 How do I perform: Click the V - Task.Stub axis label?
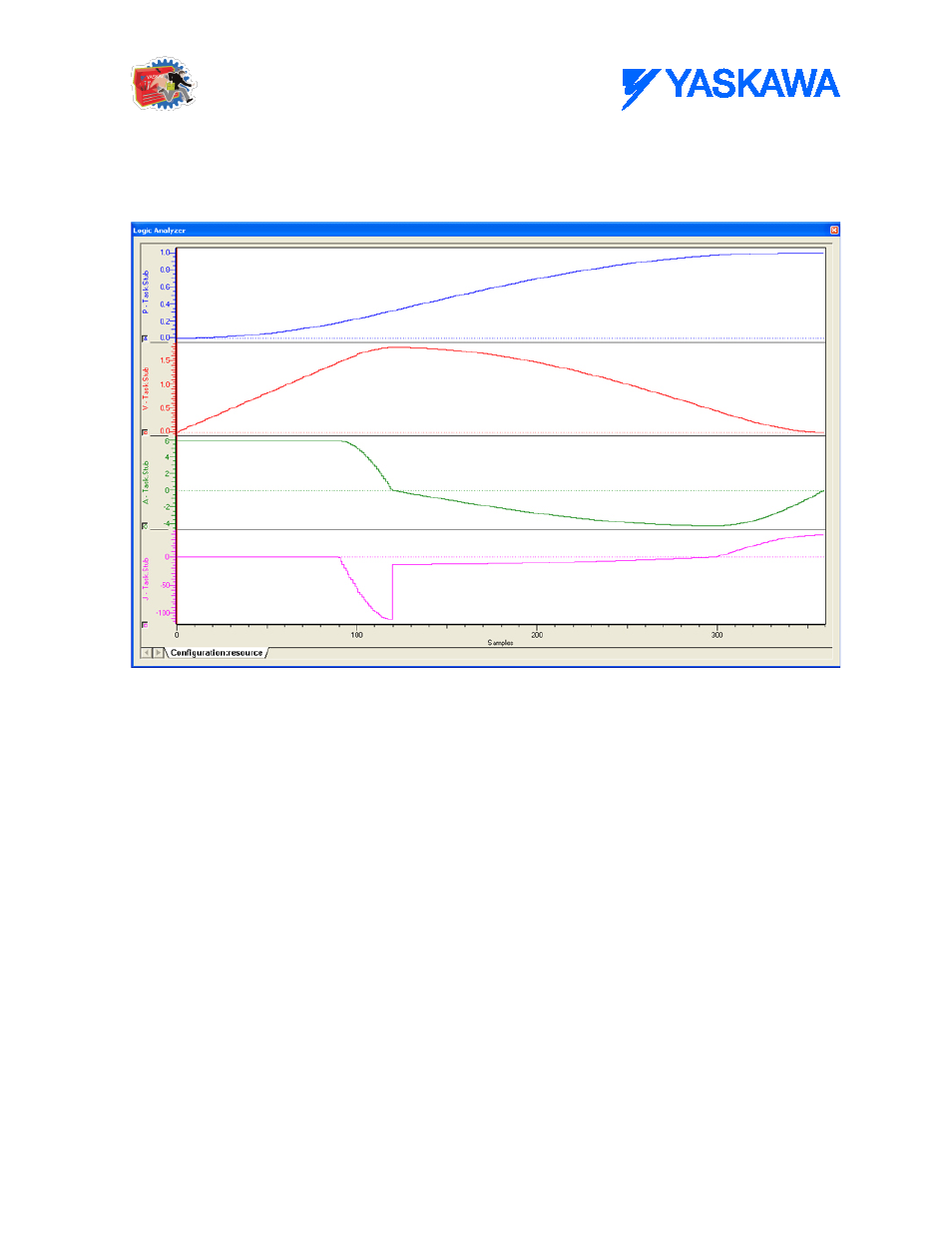[145, 388]
